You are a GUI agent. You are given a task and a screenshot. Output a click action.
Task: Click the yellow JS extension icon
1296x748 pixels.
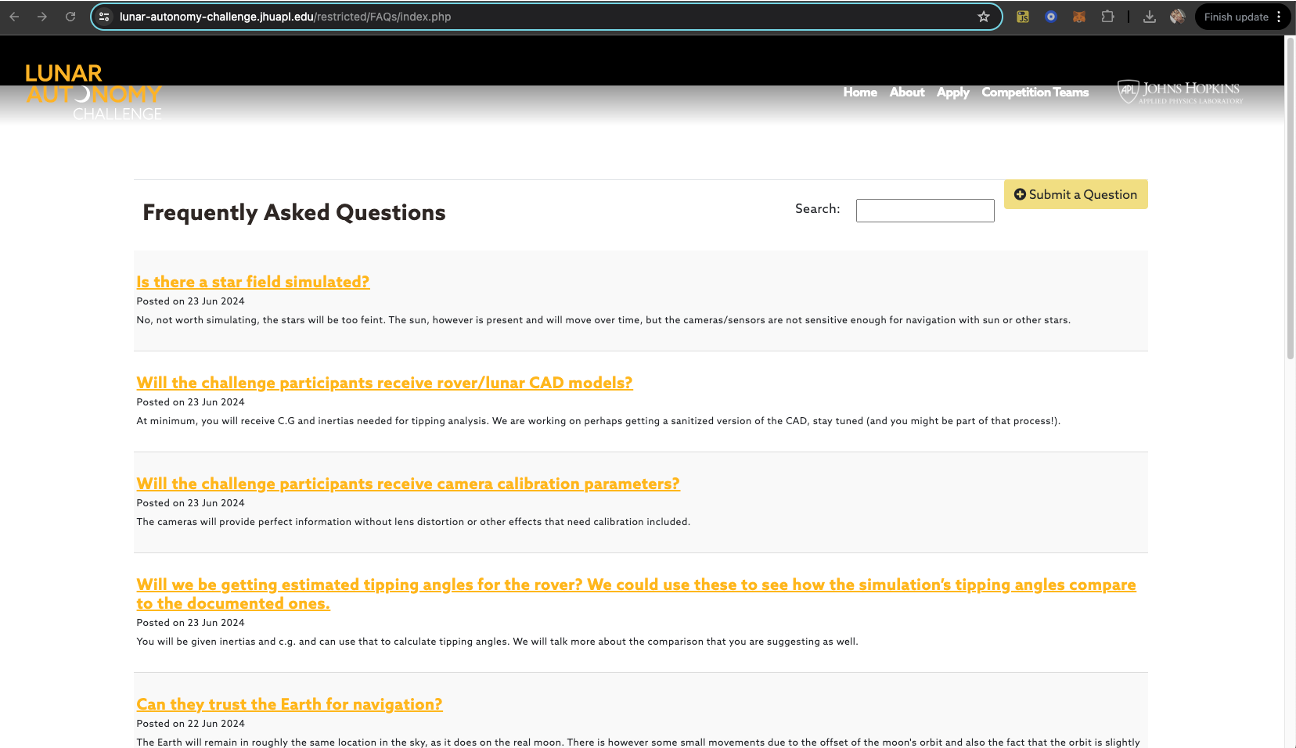point(1022,17)
